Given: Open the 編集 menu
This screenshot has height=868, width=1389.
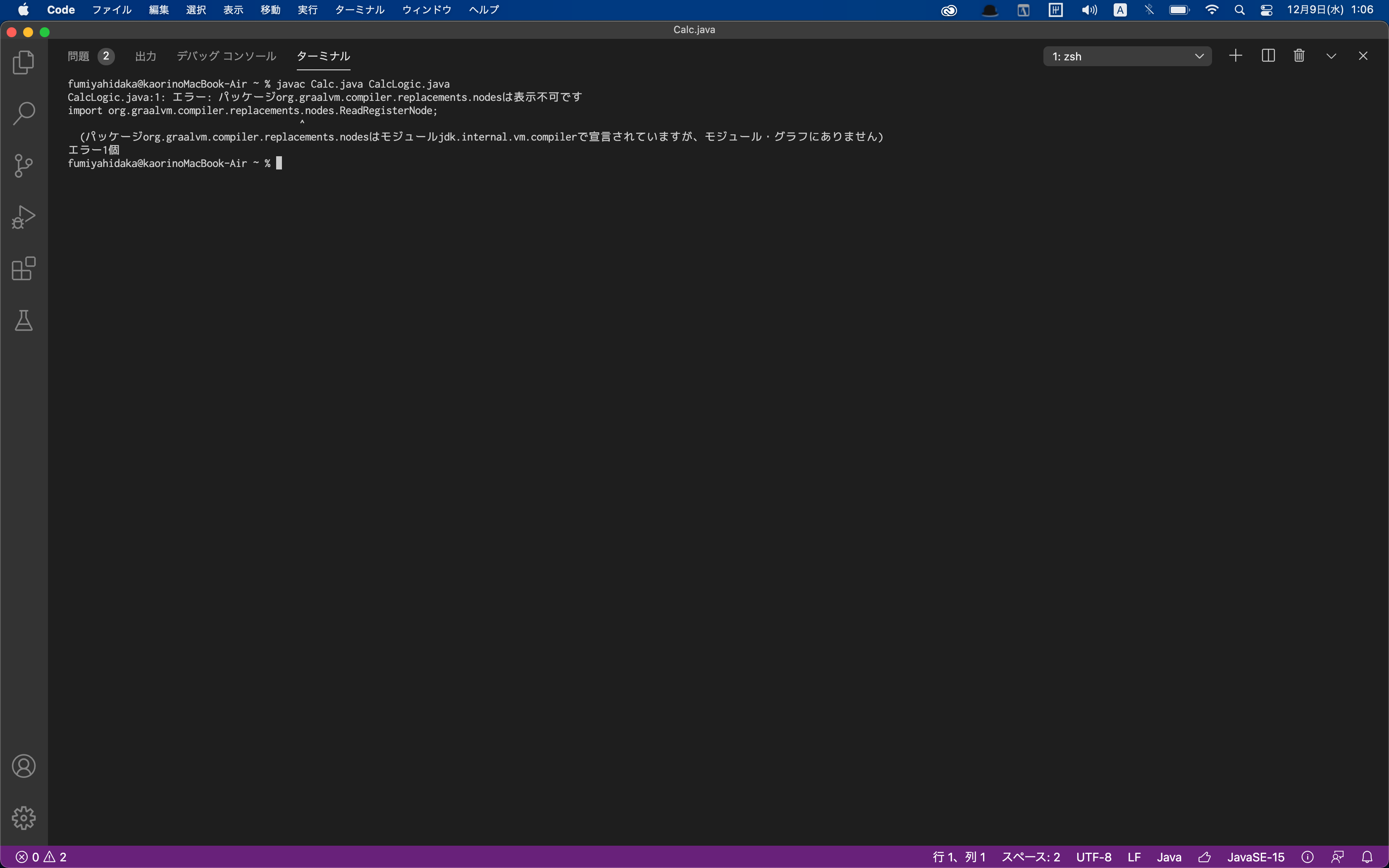Looking at the screenshot, I should coord(159,10).
